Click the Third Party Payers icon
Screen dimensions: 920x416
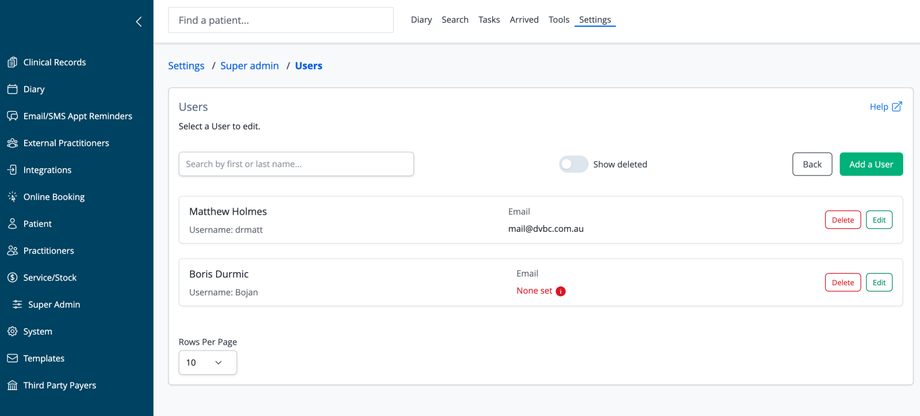click(12, 385)
